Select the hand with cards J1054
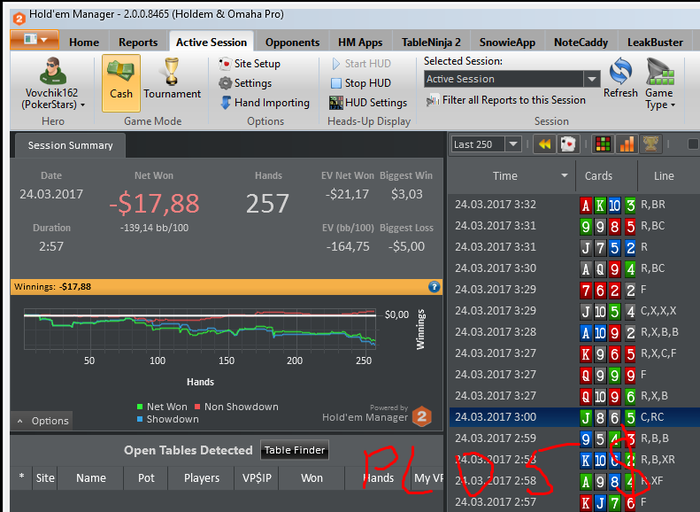 coord(574,311)
